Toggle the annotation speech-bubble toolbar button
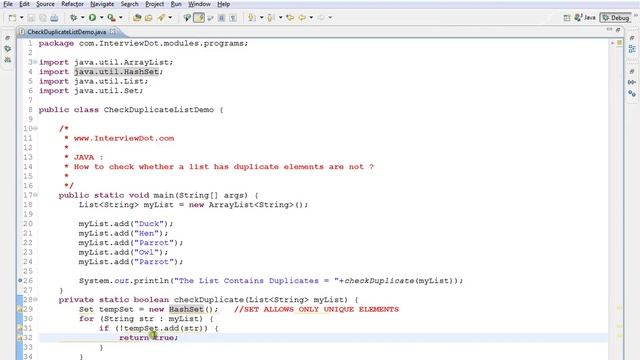 point(187,18)
